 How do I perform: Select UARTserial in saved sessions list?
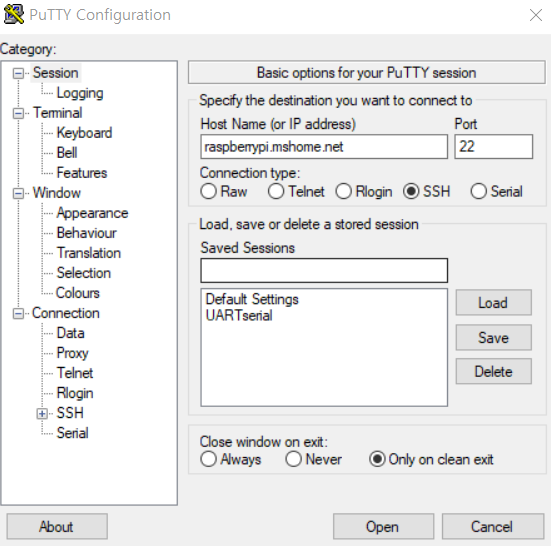click(239, 316)
